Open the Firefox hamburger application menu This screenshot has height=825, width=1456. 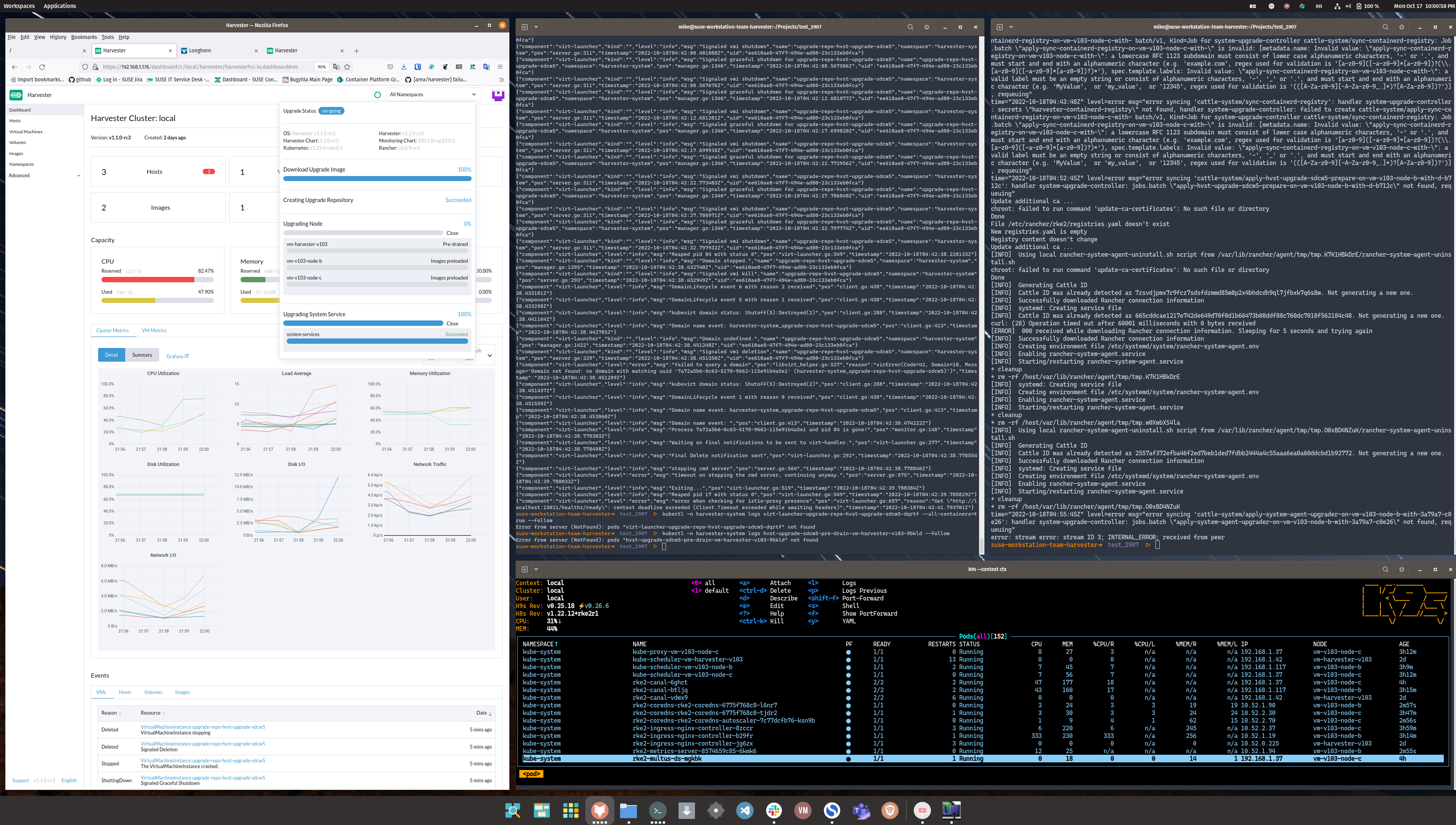501,67
